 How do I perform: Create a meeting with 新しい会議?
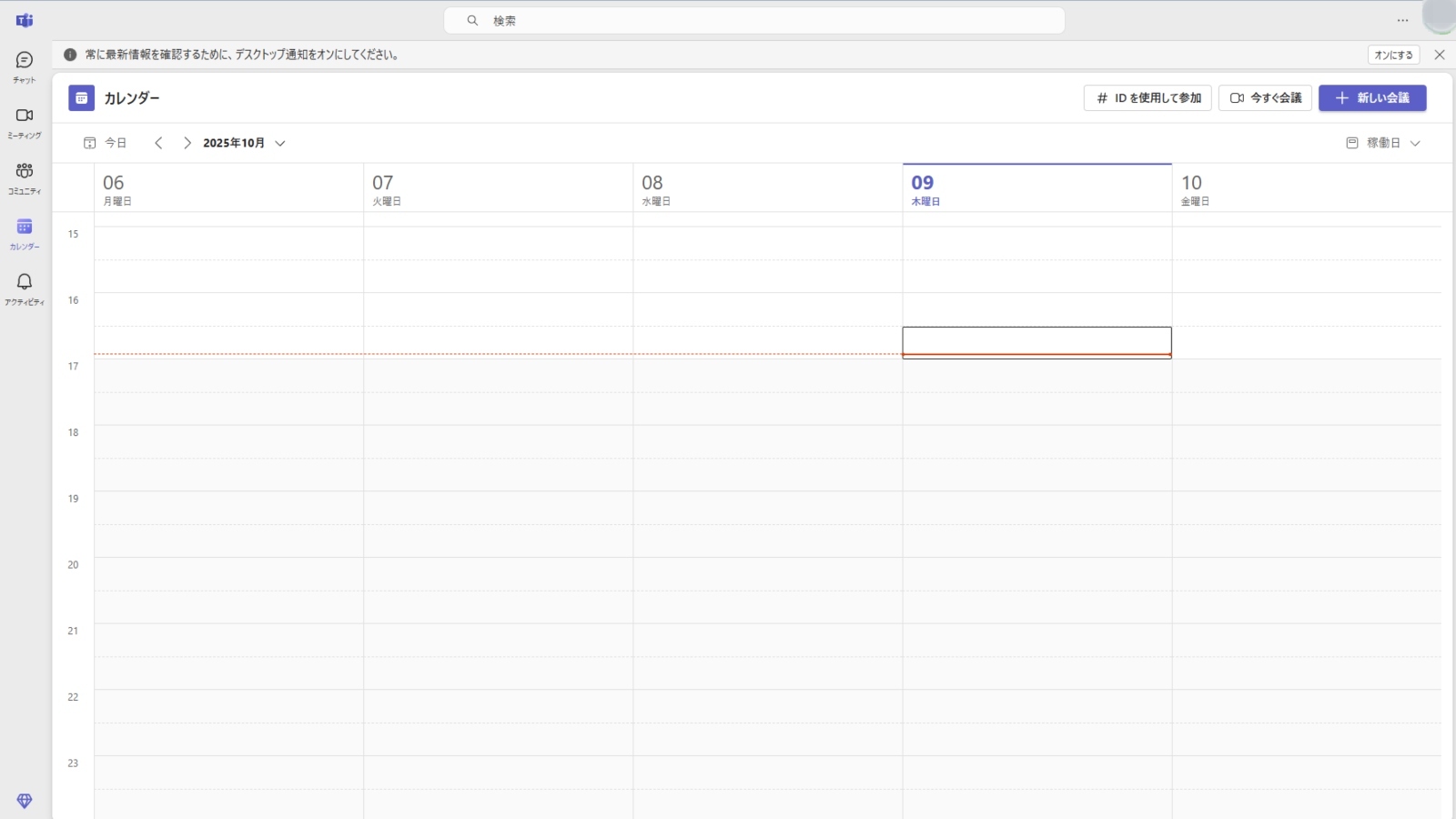tap(1372, 98)
